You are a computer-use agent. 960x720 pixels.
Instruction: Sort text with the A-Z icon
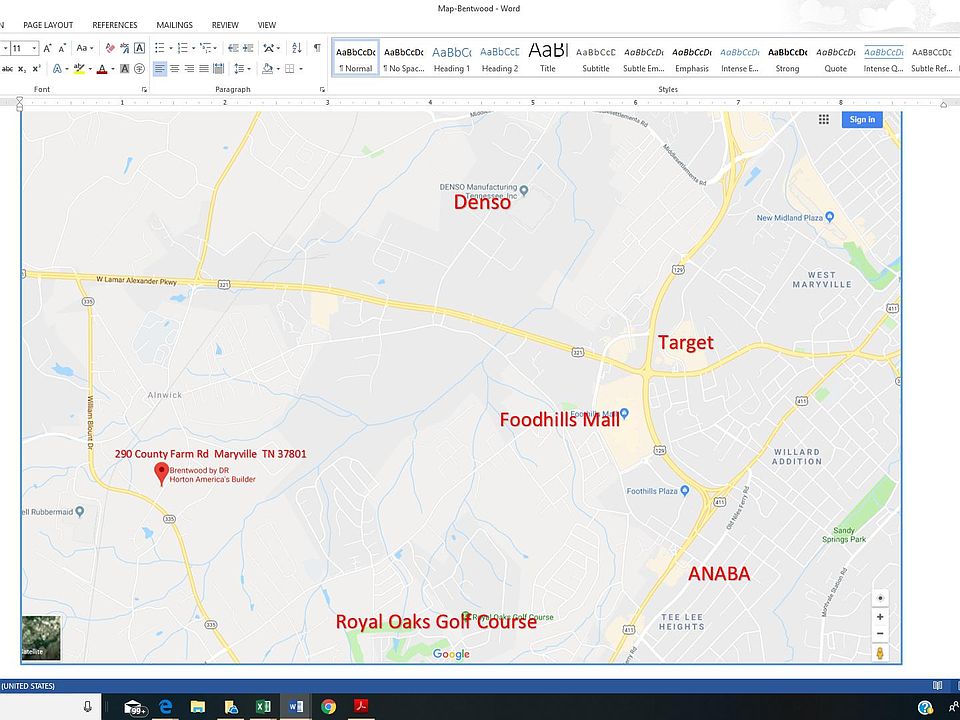(x=296, y=48)
